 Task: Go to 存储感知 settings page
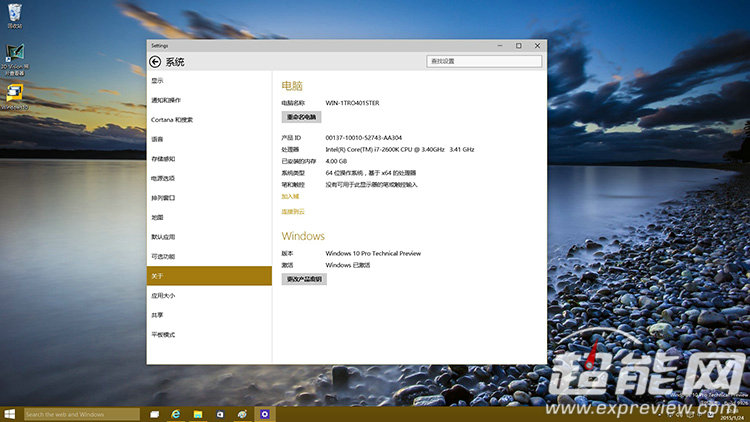click(x=163, y=159)
